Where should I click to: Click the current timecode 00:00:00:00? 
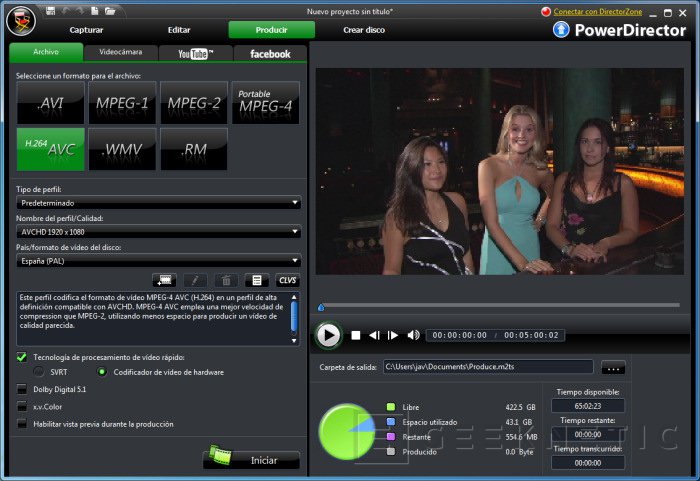459,335
